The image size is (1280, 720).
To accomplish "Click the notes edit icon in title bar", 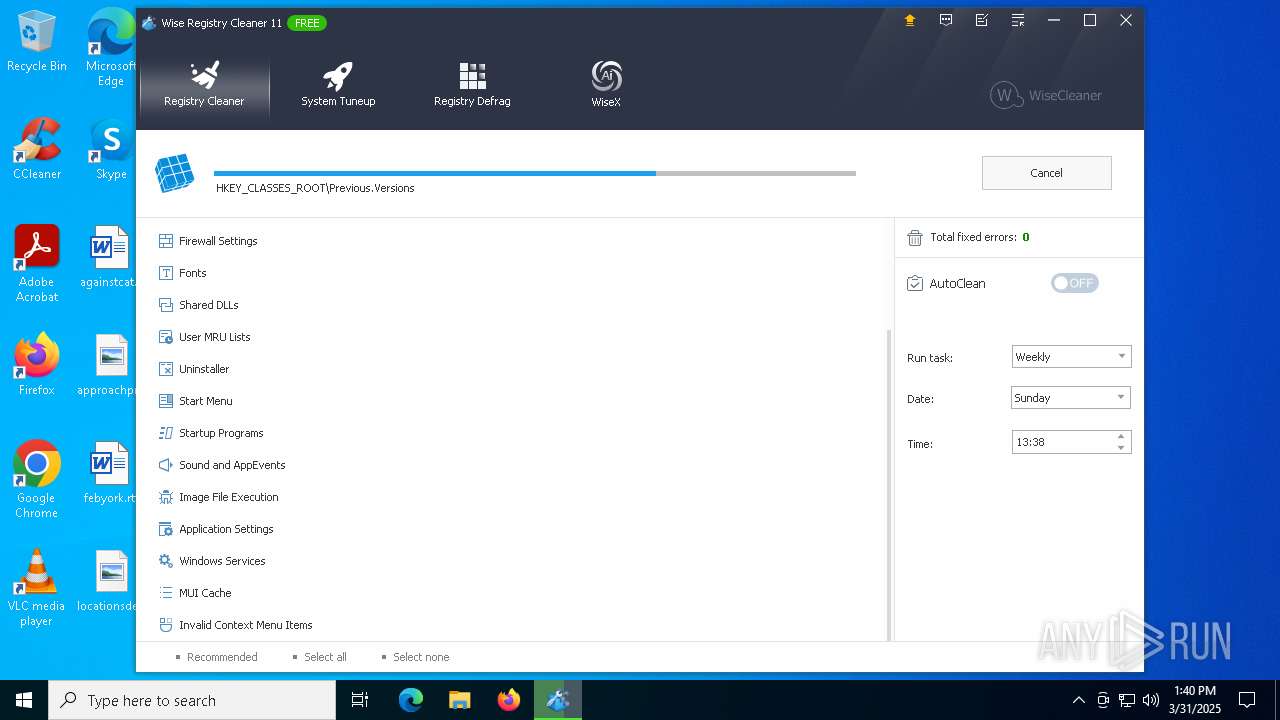I will (982, 20).
